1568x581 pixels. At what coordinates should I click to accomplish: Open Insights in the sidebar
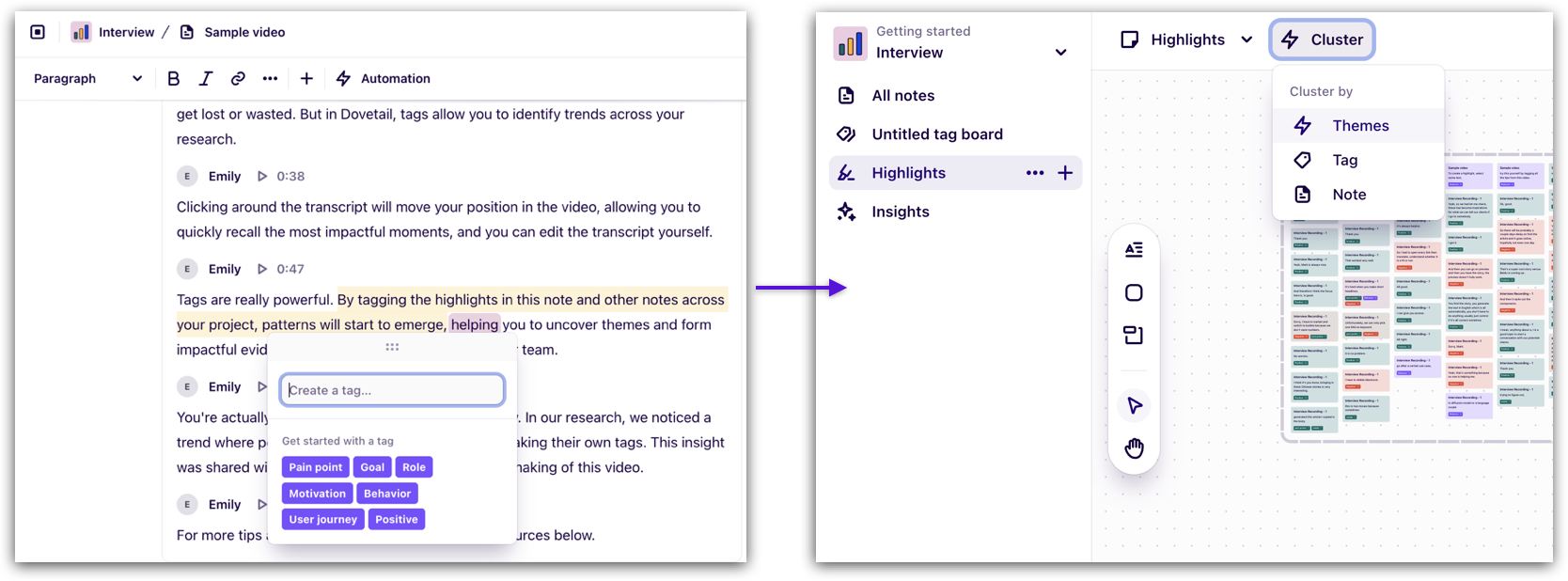(x=900, y=212)
